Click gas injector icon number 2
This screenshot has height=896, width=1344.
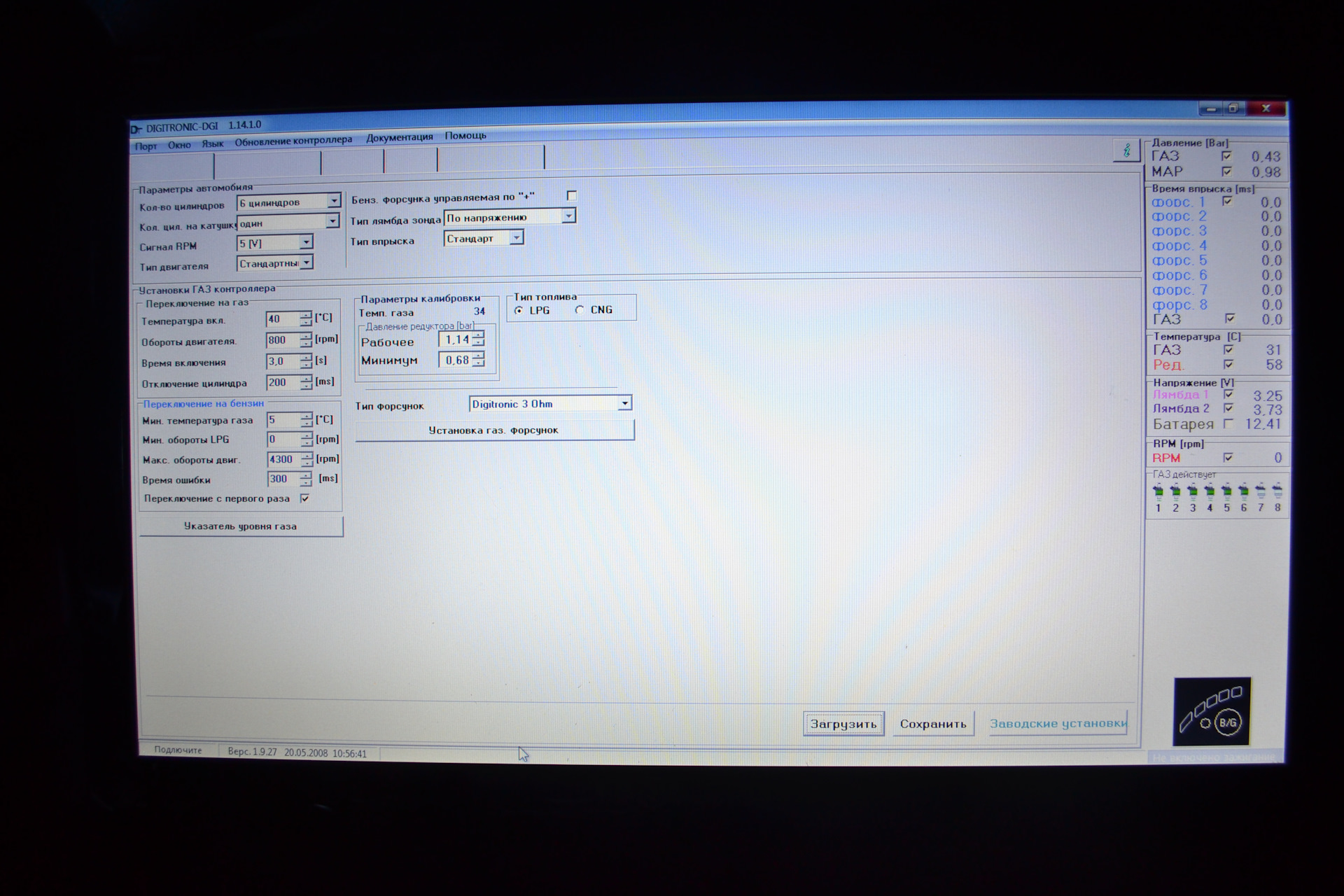click(1175, 492)
